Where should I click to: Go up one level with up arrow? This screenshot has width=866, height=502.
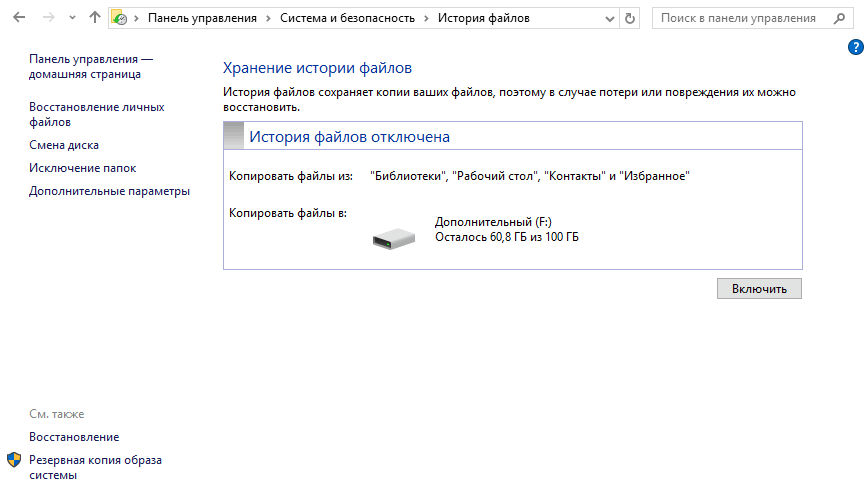[95, 18]
